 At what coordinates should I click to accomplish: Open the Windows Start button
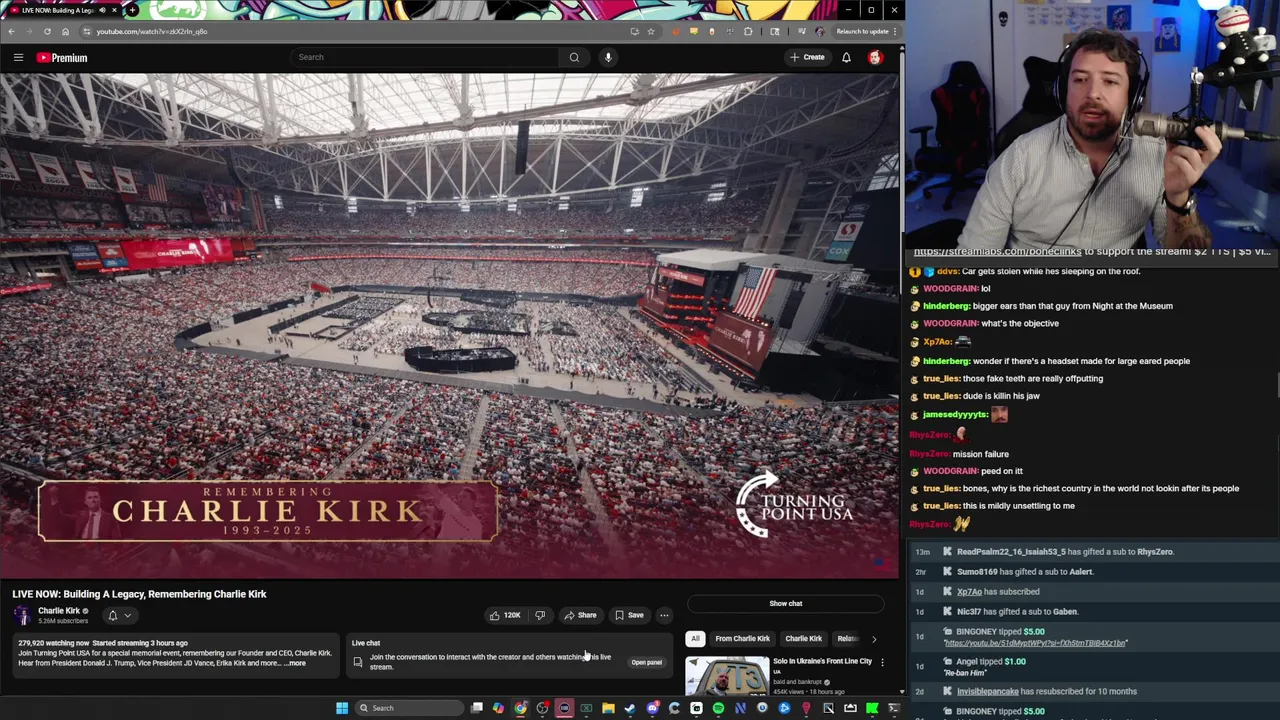tap(342, 708)
